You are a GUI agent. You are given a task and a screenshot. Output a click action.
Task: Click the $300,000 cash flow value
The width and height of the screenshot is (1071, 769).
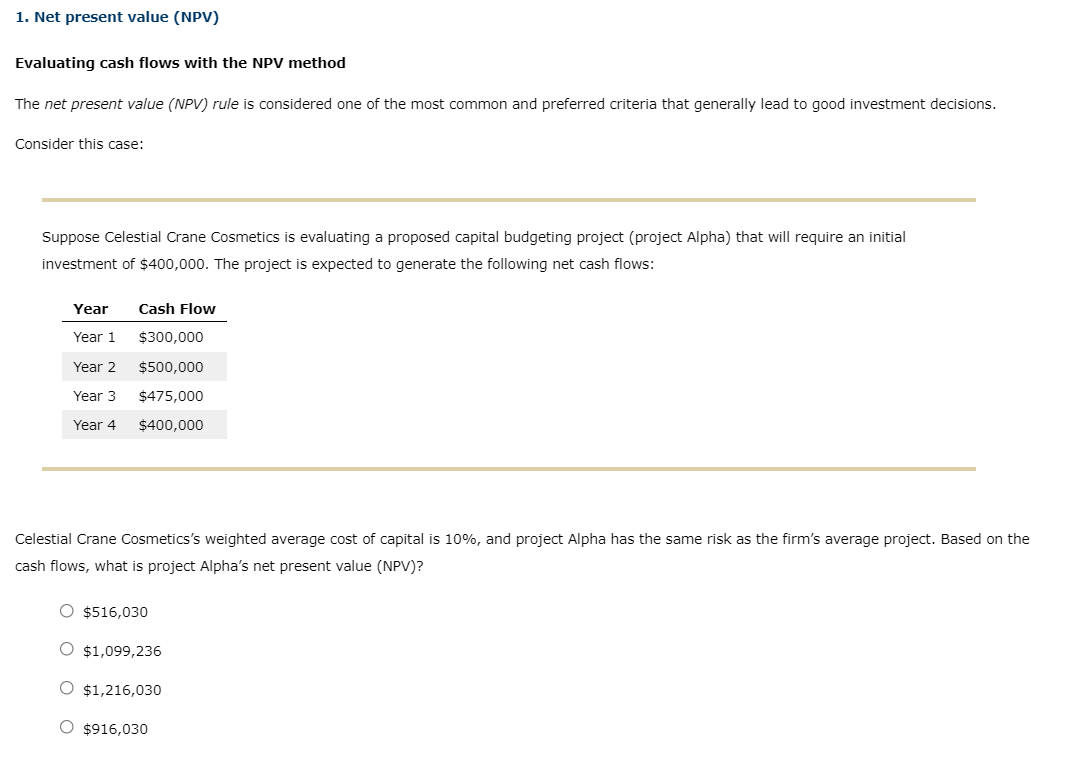click(172, 337)
